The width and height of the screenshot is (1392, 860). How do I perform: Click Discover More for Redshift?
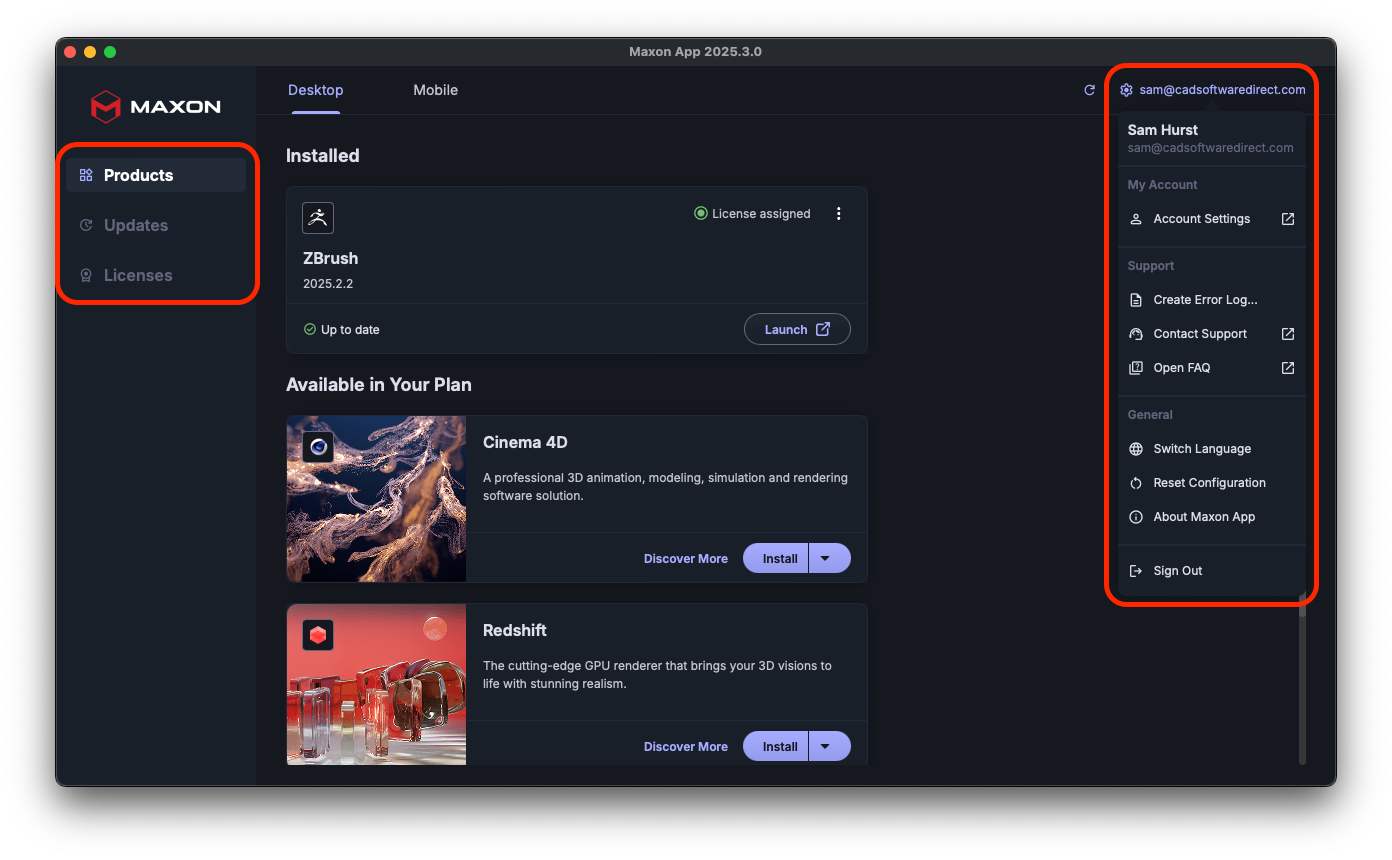pyautogui.click(x=686, y=747)
